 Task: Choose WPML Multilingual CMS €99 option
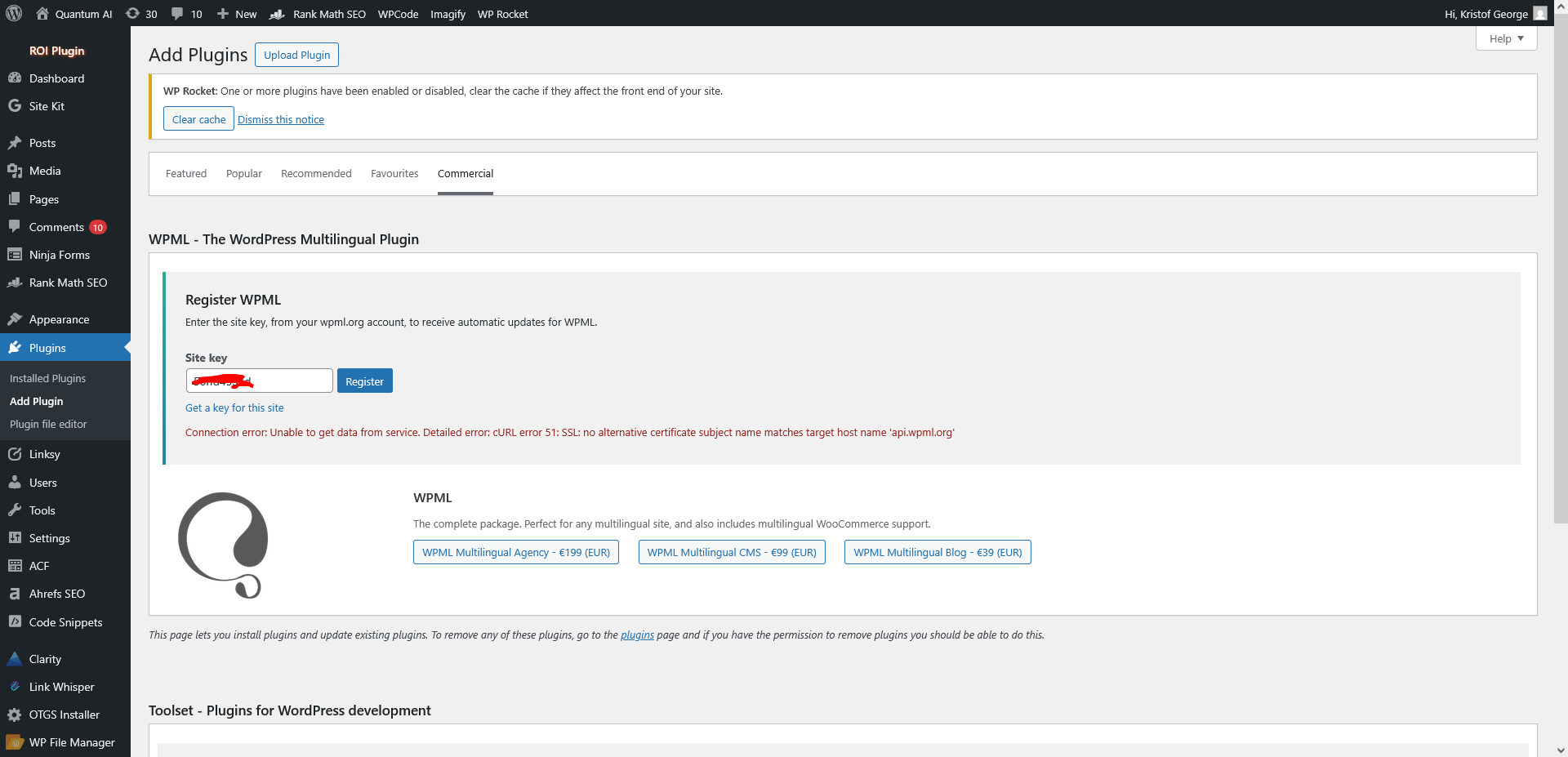pos(732,552)
